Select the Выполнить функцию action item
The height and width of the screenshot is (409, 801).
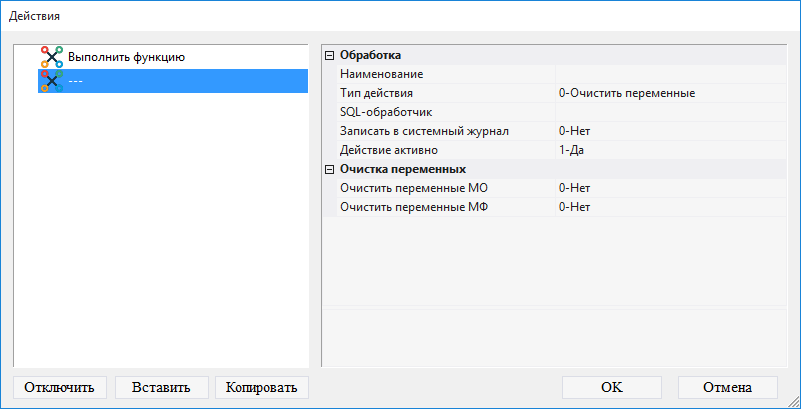(126, 57)
